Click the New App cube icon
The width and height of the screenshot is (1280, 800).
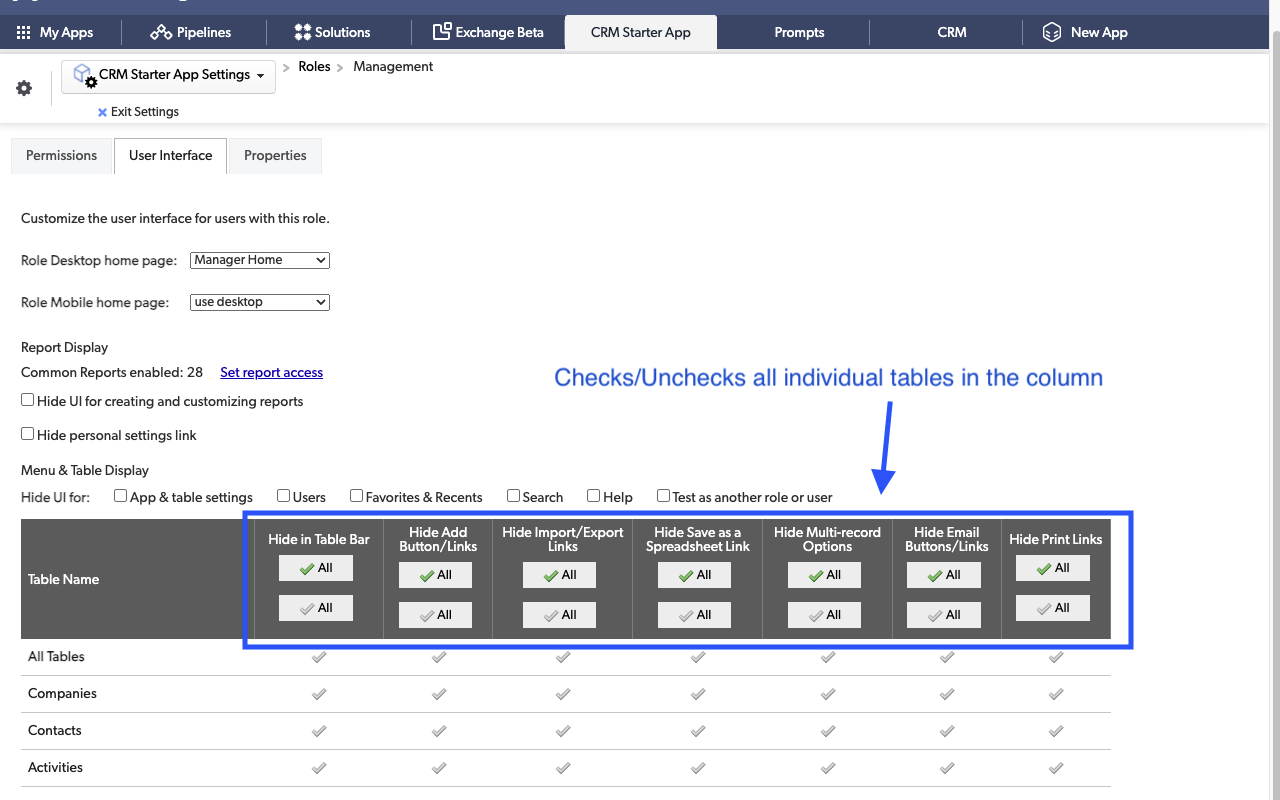click(x=1051, y=32)
